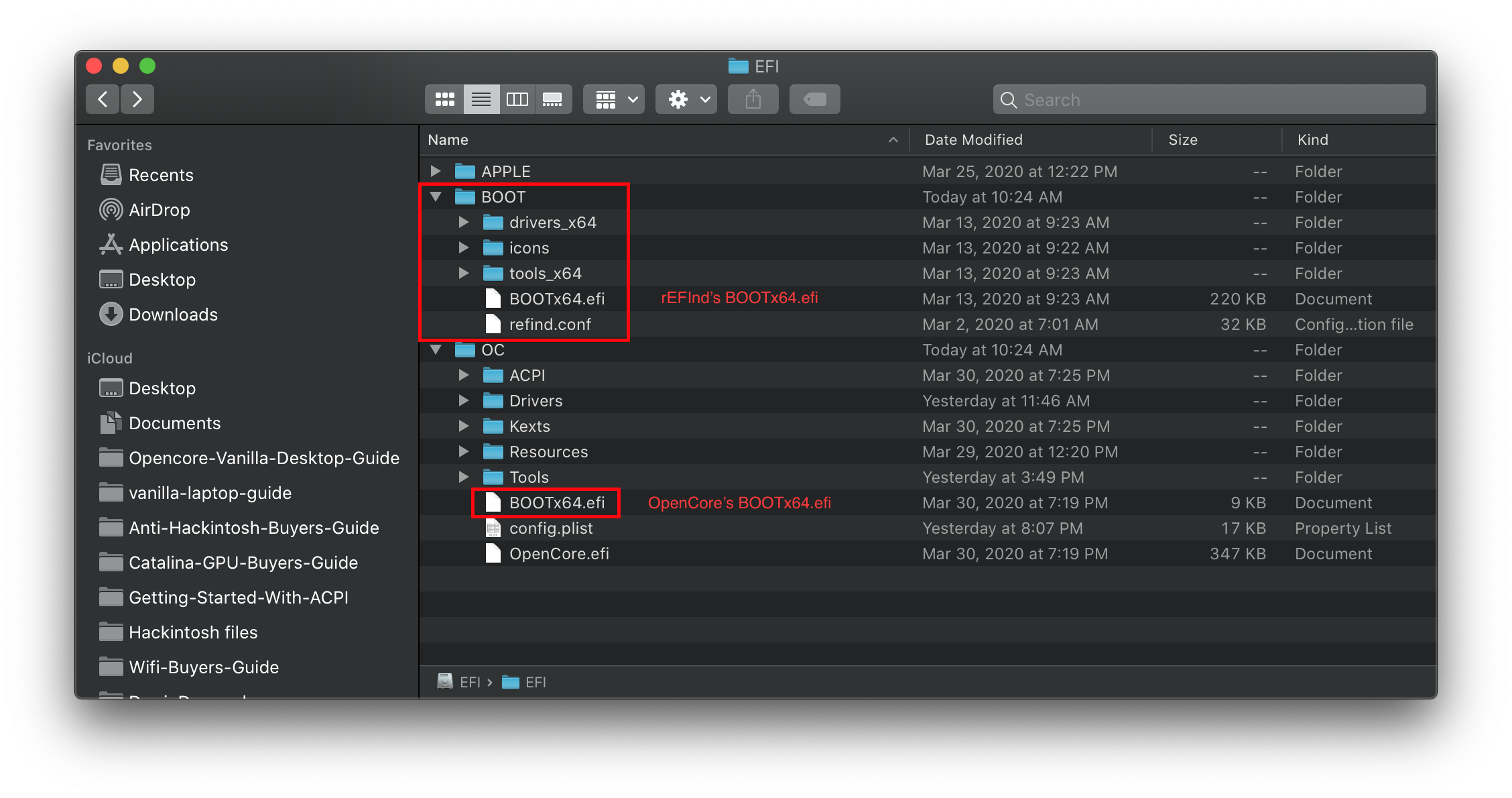Select the OC folder name
This screenshot has height=798, width=1512.
493,349
